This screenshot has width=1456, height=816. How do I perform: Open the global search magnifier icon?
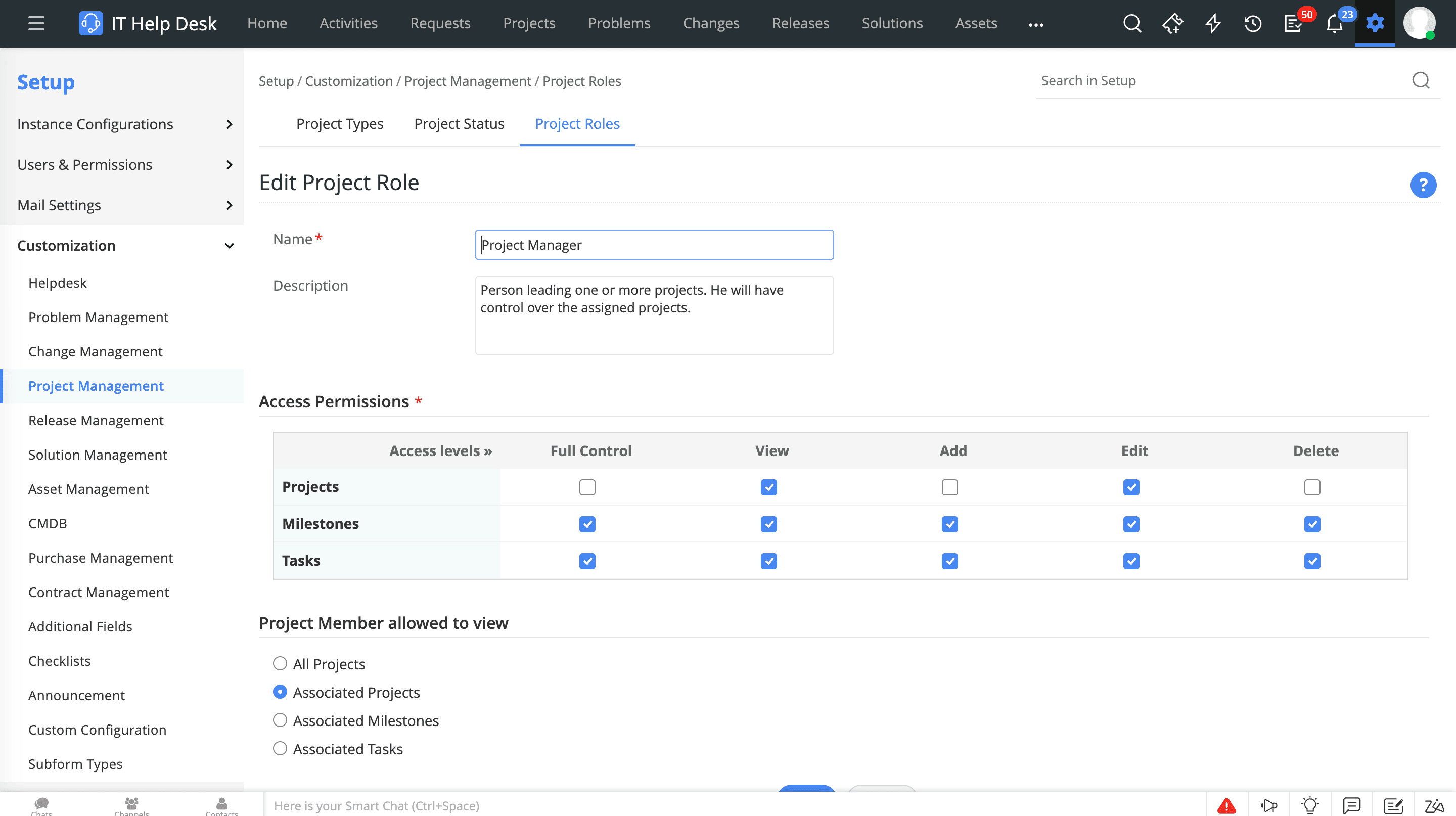tap(1131, 23)
